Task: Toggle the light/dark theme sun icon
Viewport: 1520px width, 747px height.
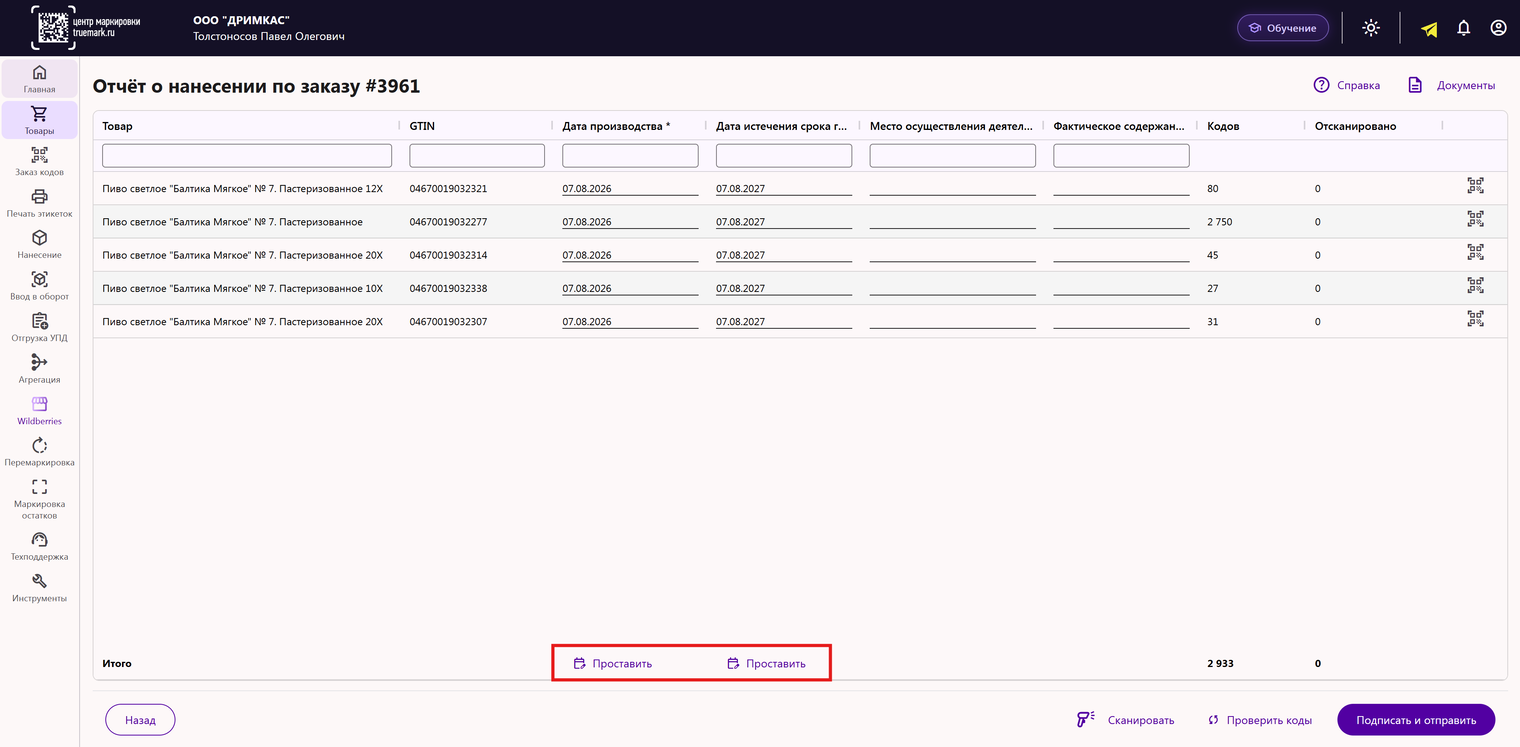Action: pyautogui.click(x=1371, y=28)
